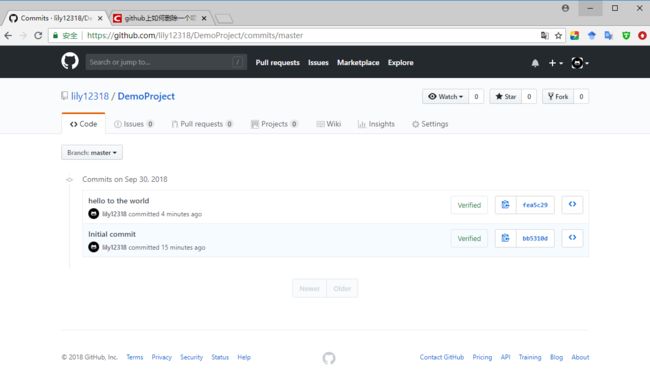Click the blue graduation cap extension icon
Image resolution: width=650 pixels, height=375 pixels.
click(592, 36)
